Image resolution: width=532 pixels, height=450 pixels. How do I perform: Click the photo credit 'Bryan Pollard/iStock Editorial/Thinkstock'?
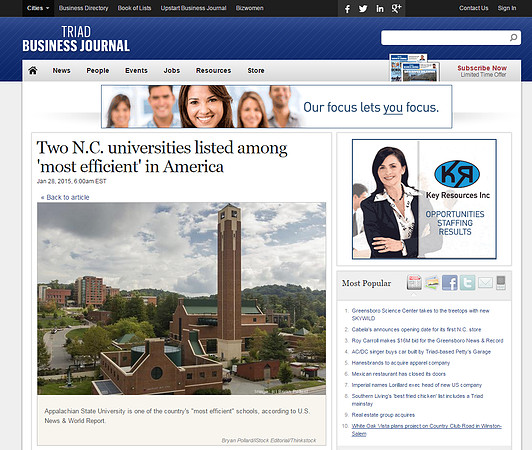pyautogui.click(x=269, y=440)
